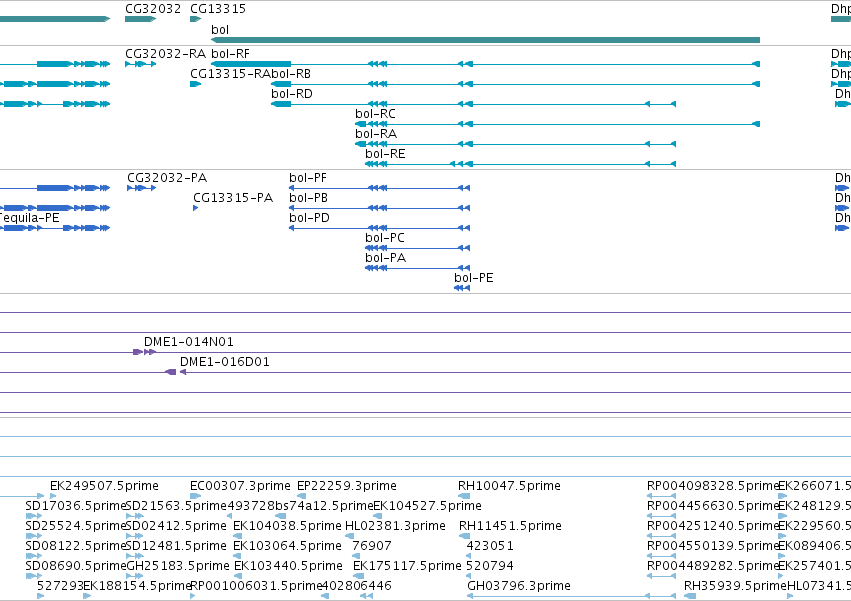Click the purple glyph under DME1-014N01

coord(145,352)
